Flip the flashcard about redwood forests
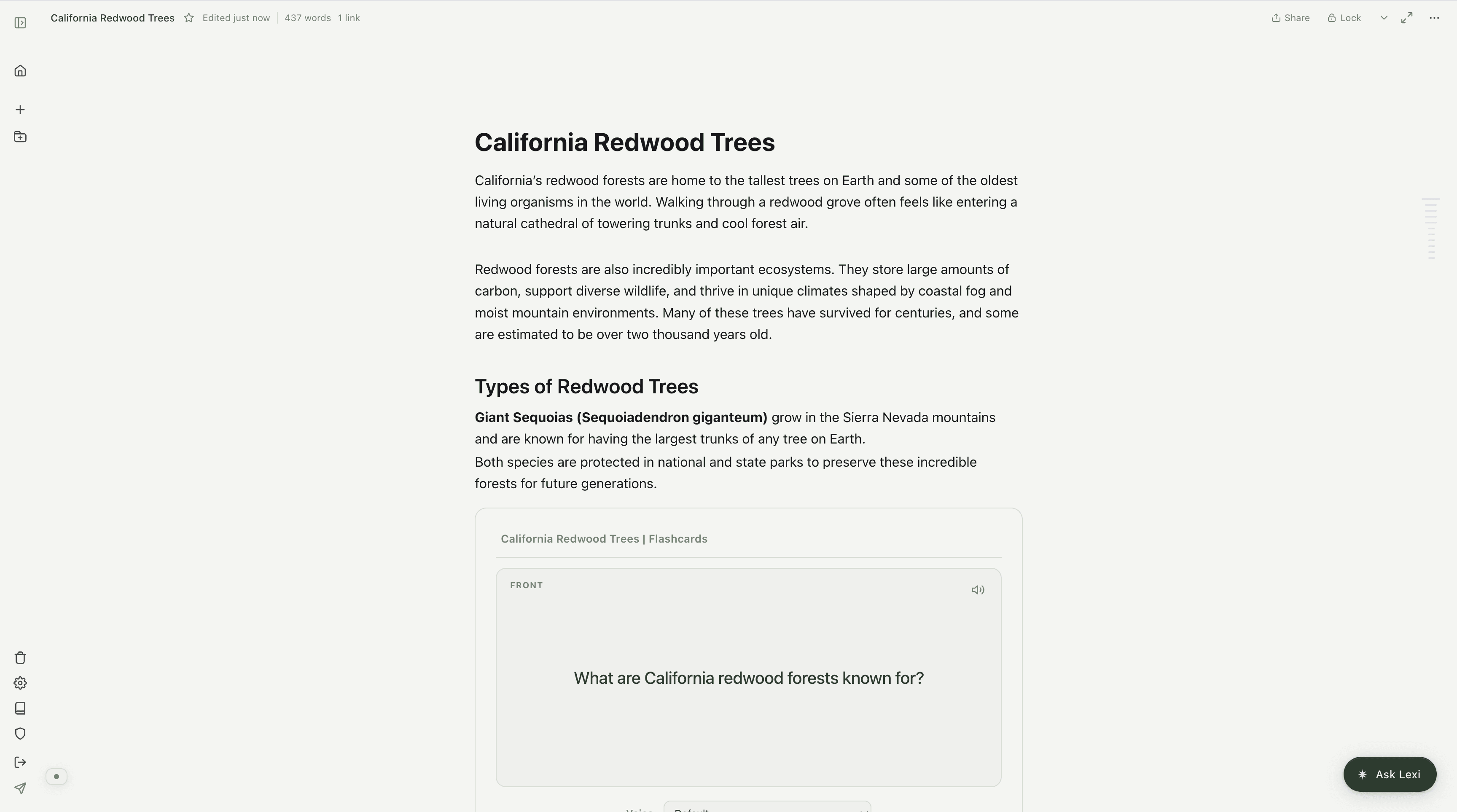Image resolution: width=1457 pixels, height=812 pixels. 748,678
